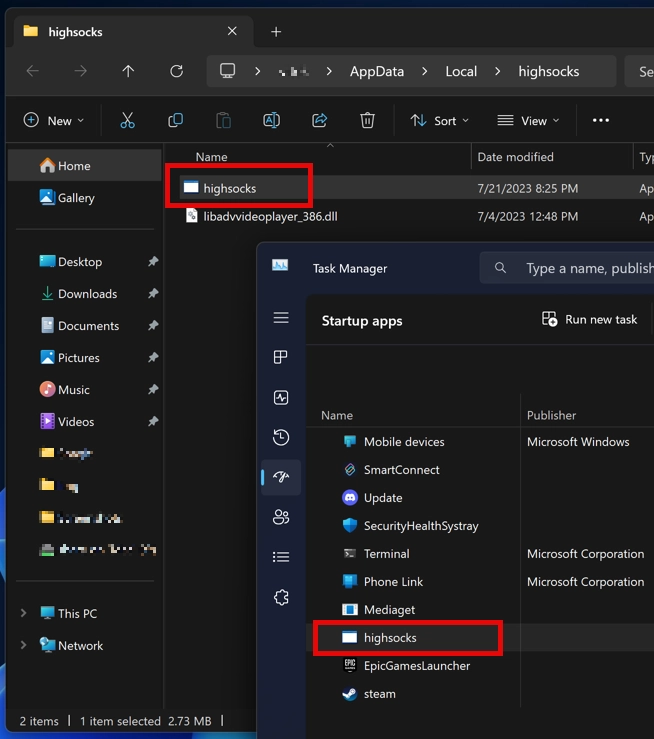
Task: Click the highsocks File Explorer tab
Action: point(133,32)
